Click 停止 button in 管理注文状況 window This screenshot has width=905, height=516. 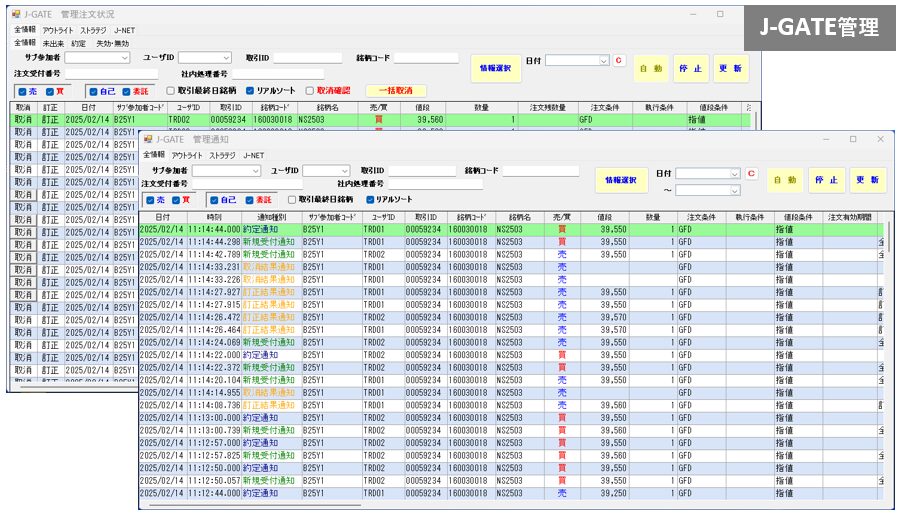(690, 68)
